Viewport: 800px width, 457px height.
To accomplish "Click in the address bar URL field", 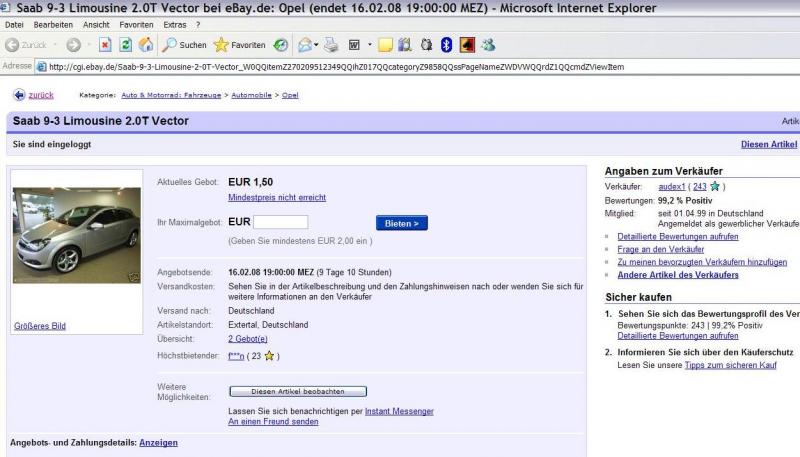I will coord(418,67).
